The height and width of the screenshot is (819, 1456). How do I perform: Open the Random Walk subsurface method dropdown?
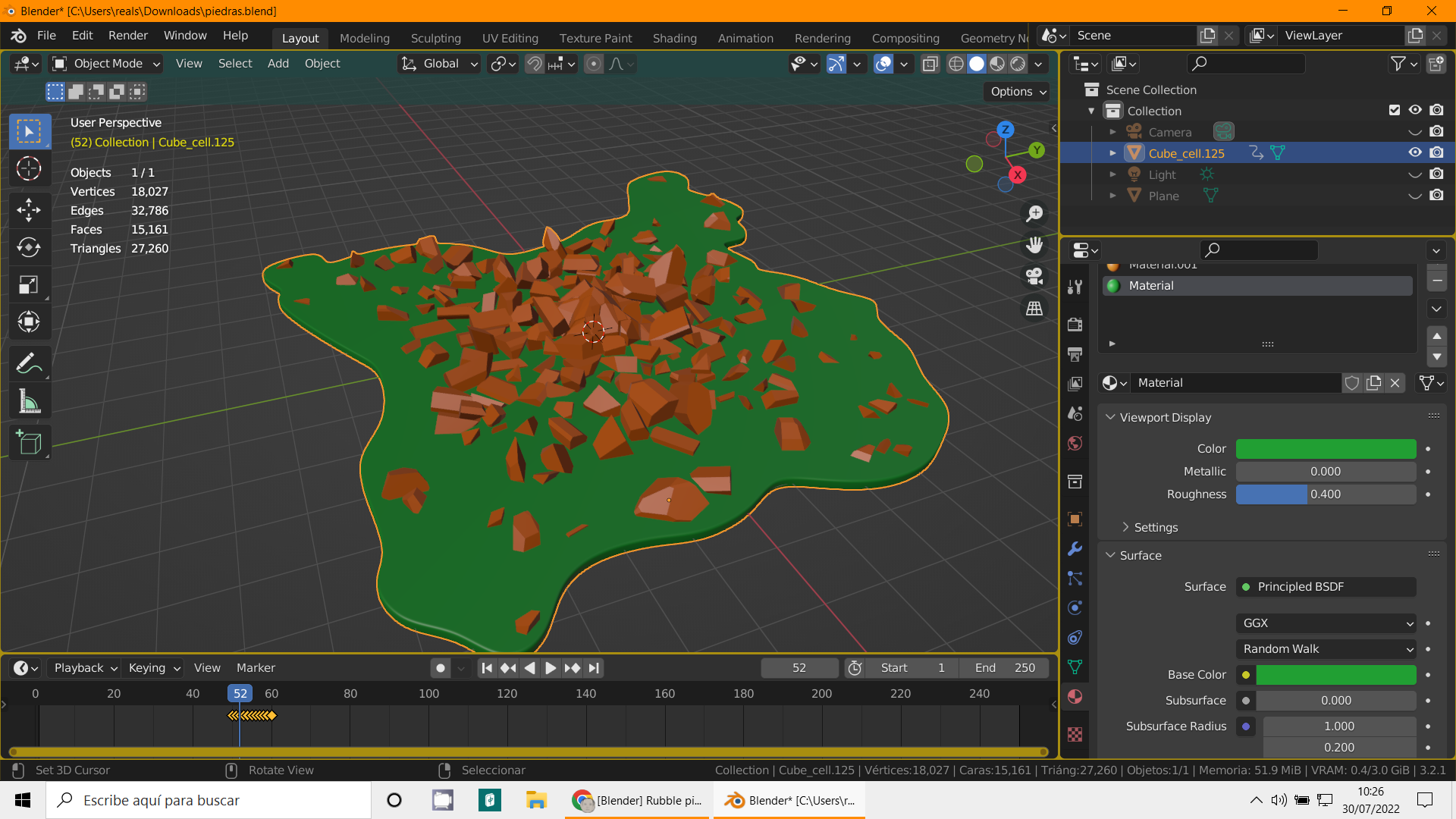[1326, 649]
